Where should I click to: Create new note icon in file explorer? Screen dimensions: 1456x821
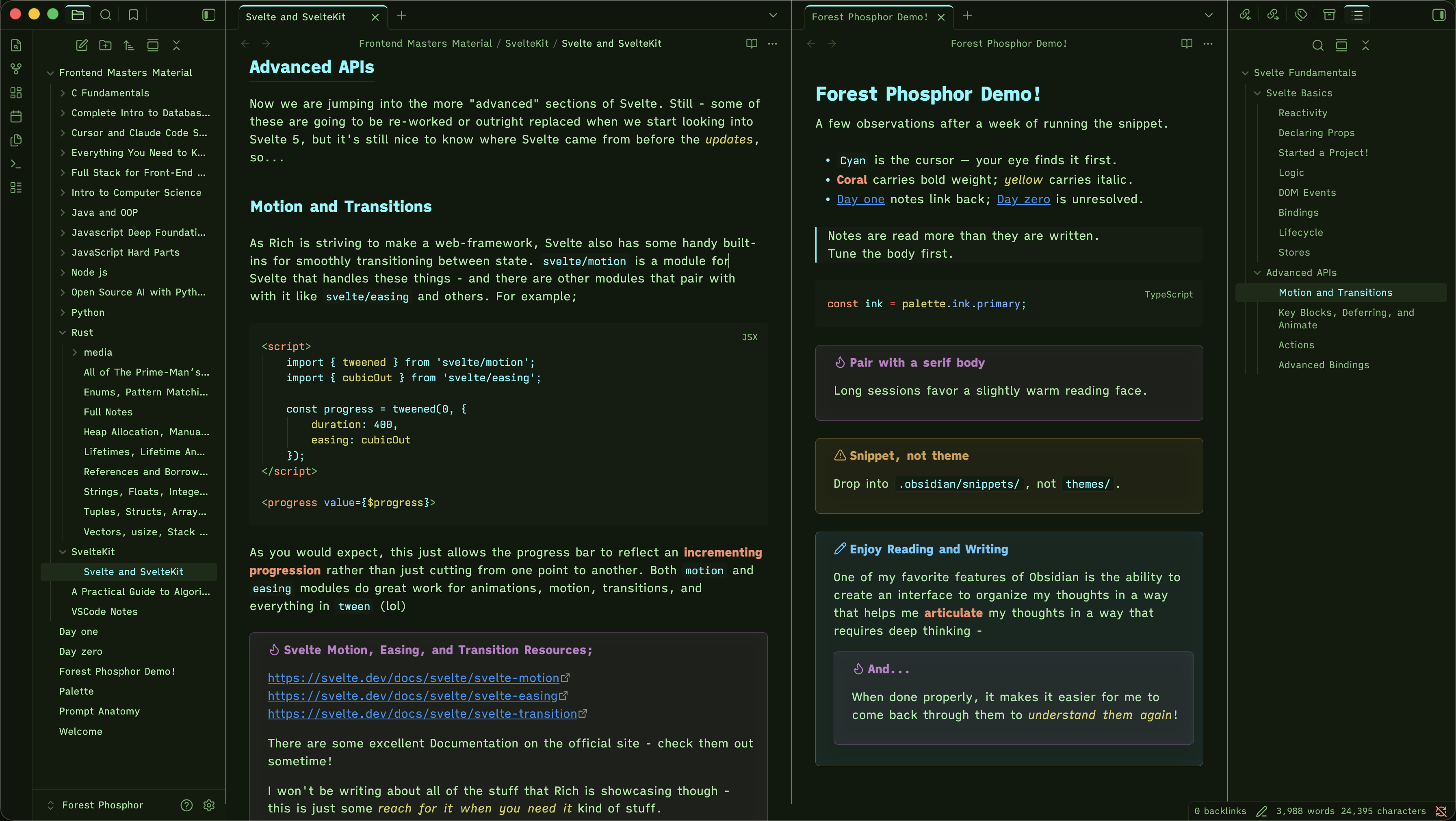[82, 45]
